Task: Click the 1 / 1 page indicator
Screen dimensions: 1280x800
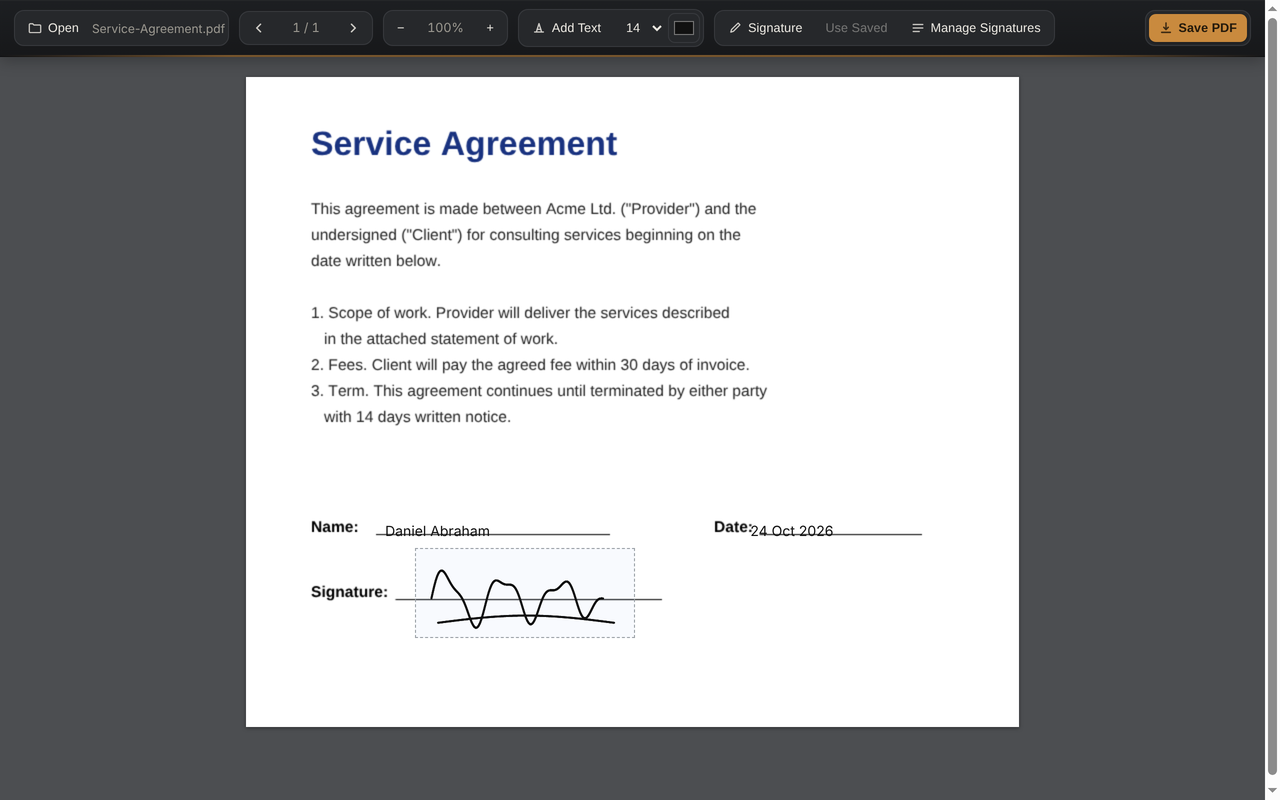Action: pyautogui.click(x=306, y=28)
